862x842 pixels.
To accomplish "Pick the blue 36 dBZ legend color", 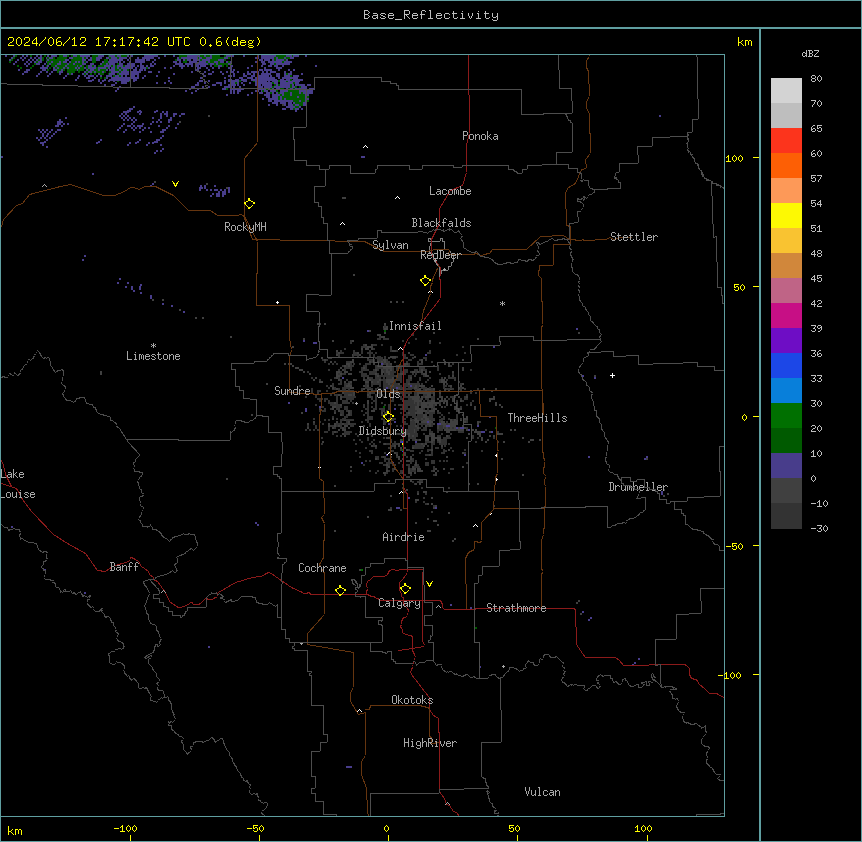I will tap(786, 365).
